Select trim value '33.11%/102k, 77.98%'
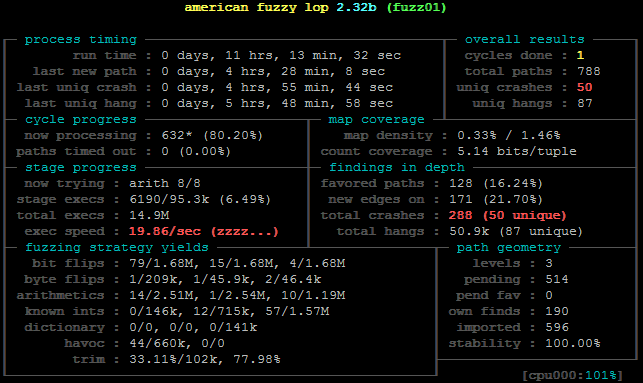Screen dimensions: 643x383 pos(205,359)
